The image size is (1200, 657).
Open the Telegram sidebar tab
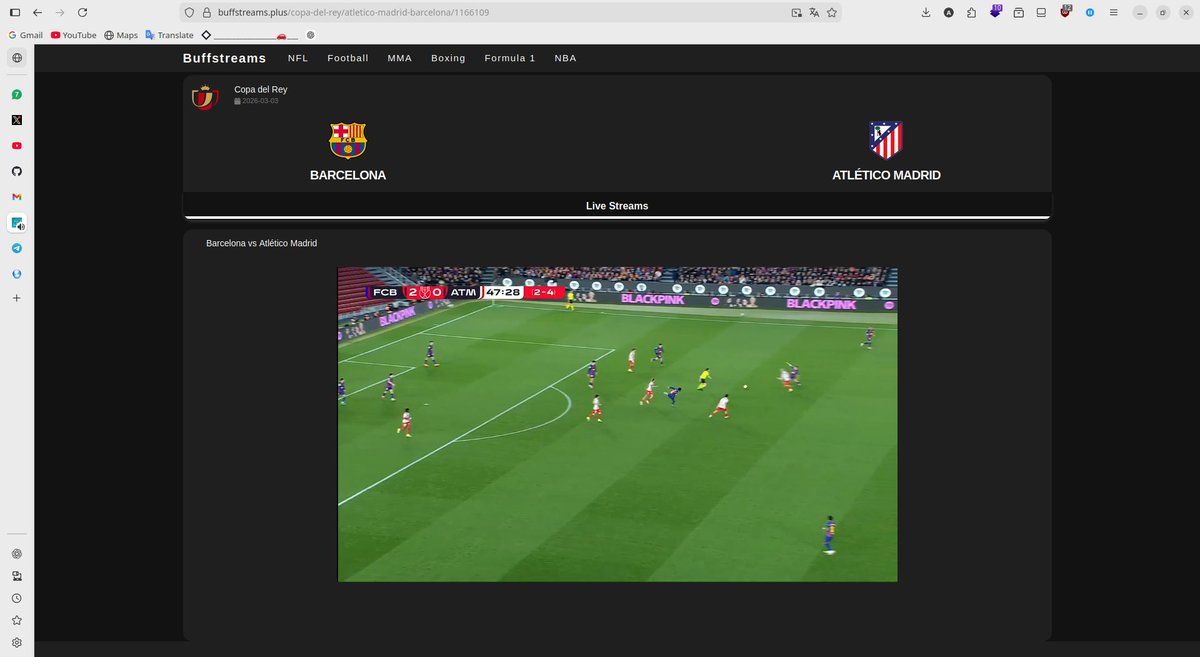[17, 248]
